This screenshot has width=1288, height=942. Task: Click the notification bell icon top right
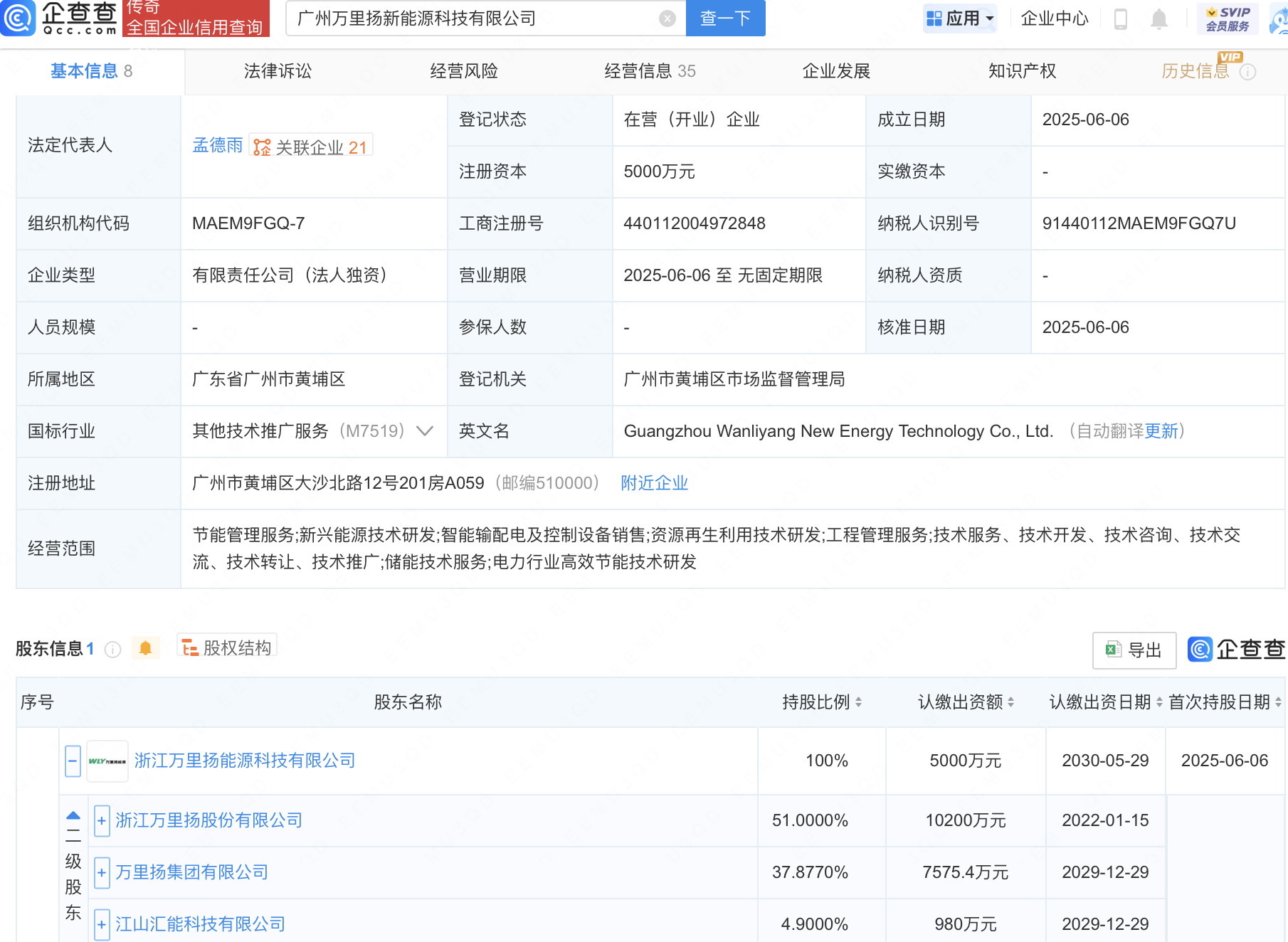coord(1158,19)
